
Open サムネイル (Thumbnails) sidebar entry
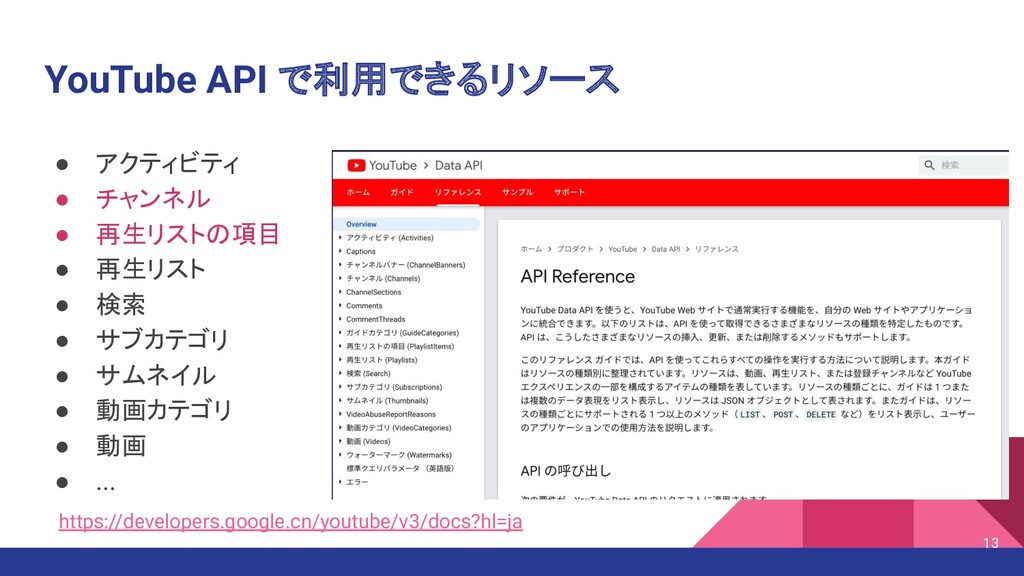387,401
